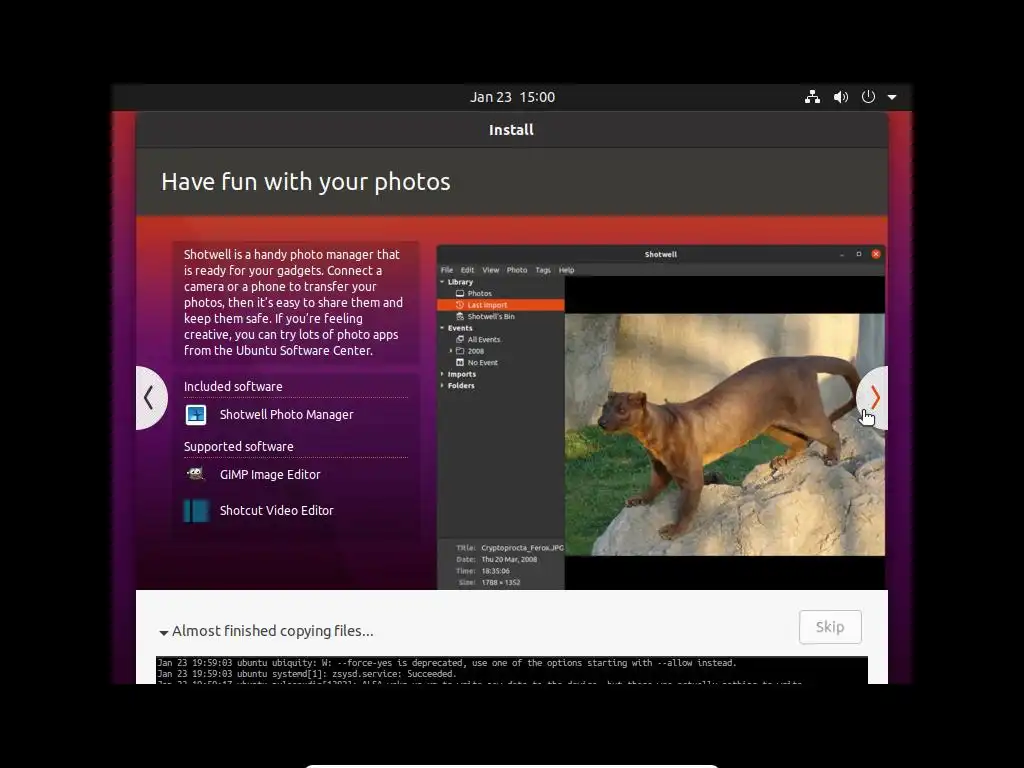Image resolution: width=1024 pixels, height=768 pixels.
Task: Select the No Event tree item
Action: [483, 363]
